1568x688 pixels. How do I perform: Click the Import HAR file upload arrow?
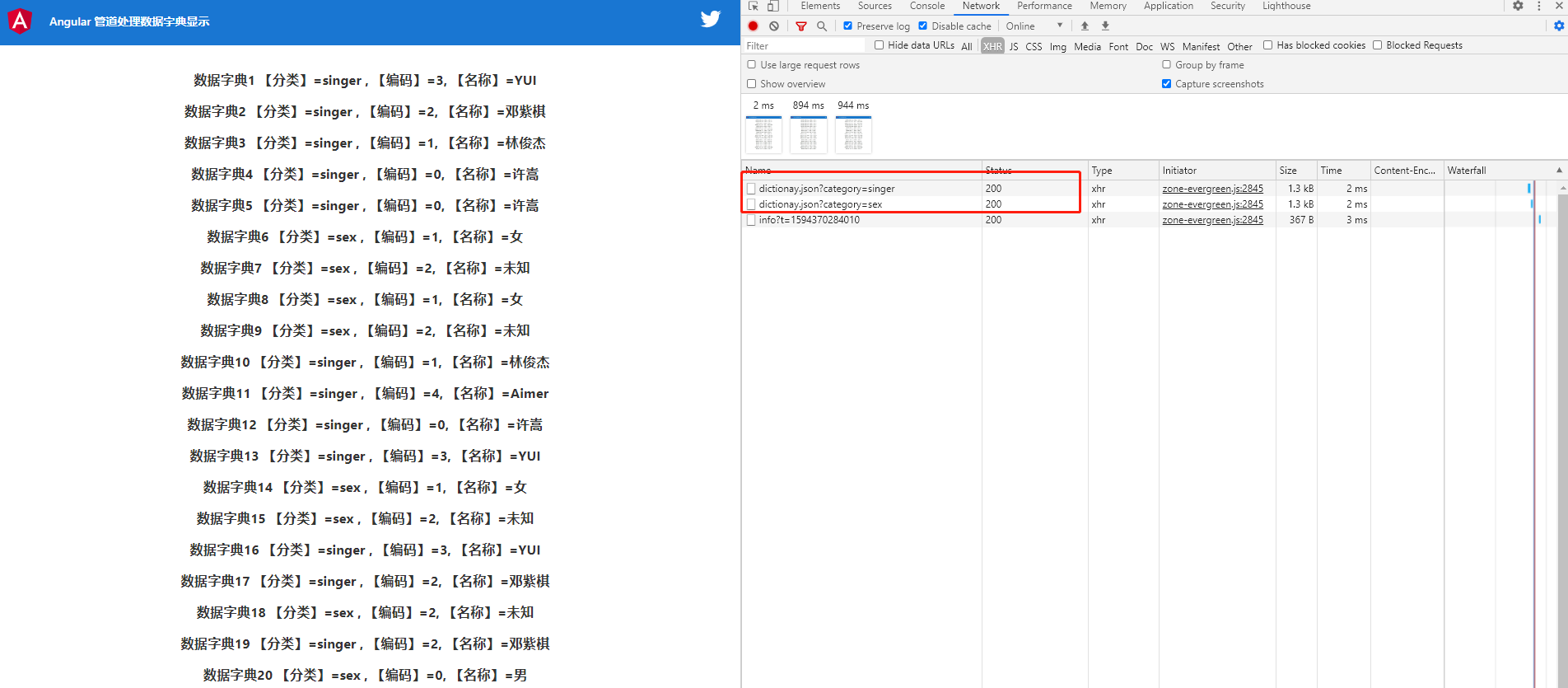(1085, 26)
